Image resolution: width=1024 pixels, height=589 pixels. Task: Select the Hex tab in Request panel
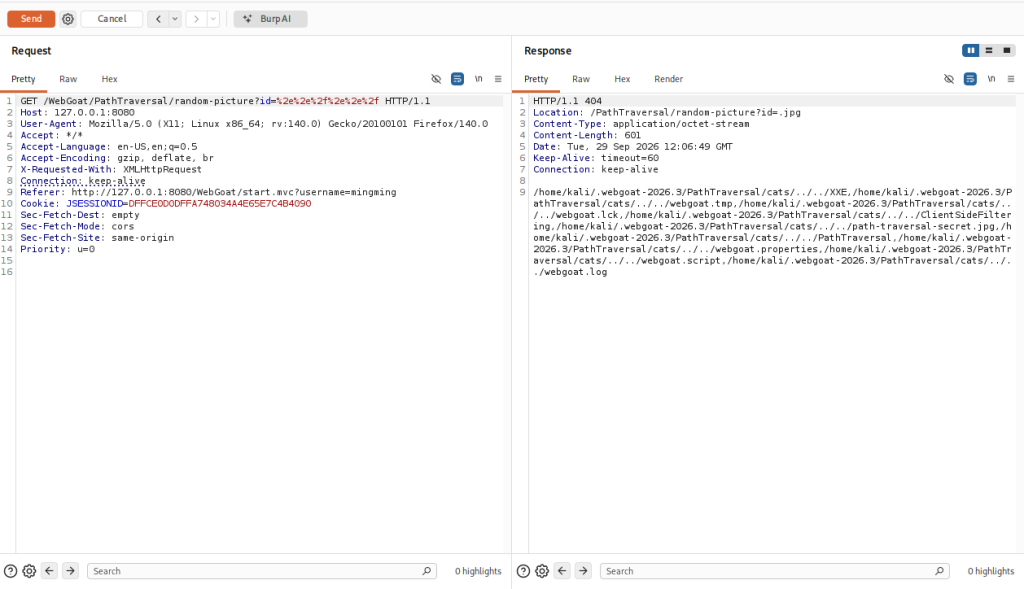coord(109,79)
